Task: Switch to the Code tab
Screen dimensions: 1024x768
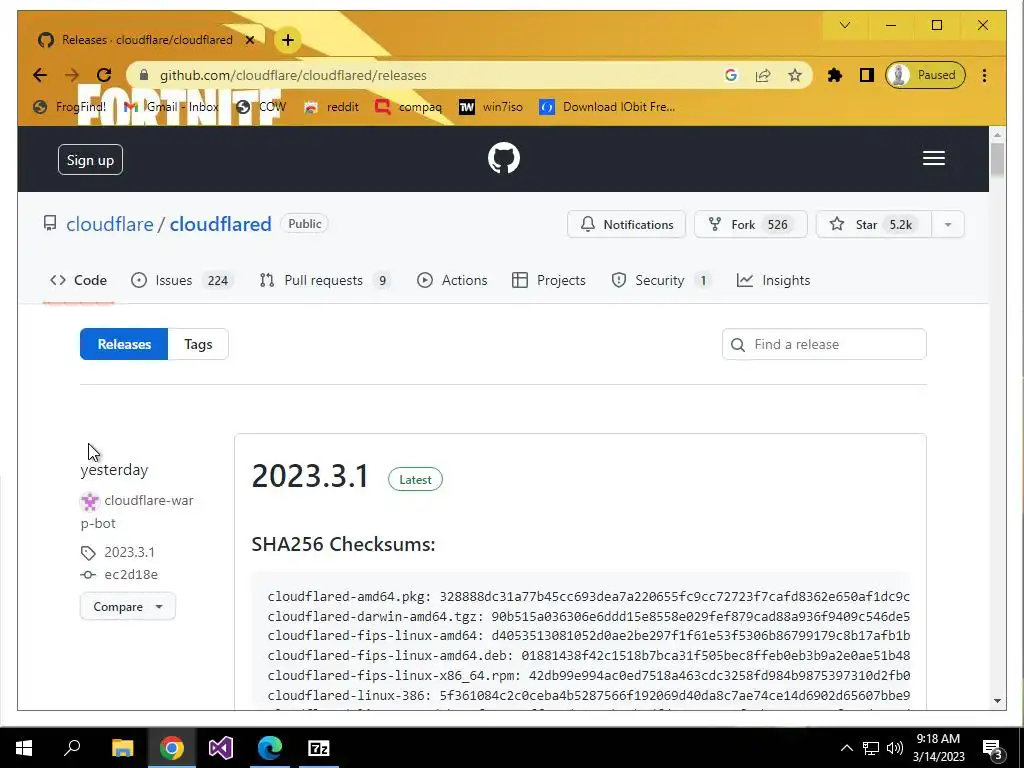Action: (x=78, y=280)
